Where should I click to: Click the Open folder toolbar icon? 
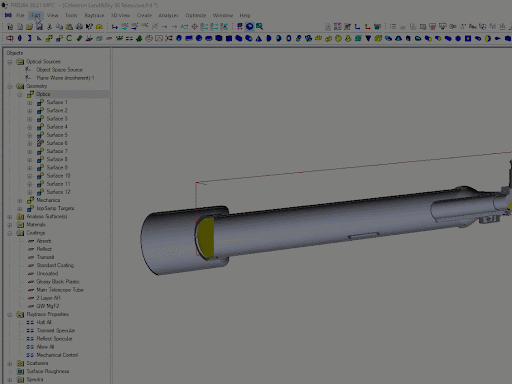click(29, 27)
